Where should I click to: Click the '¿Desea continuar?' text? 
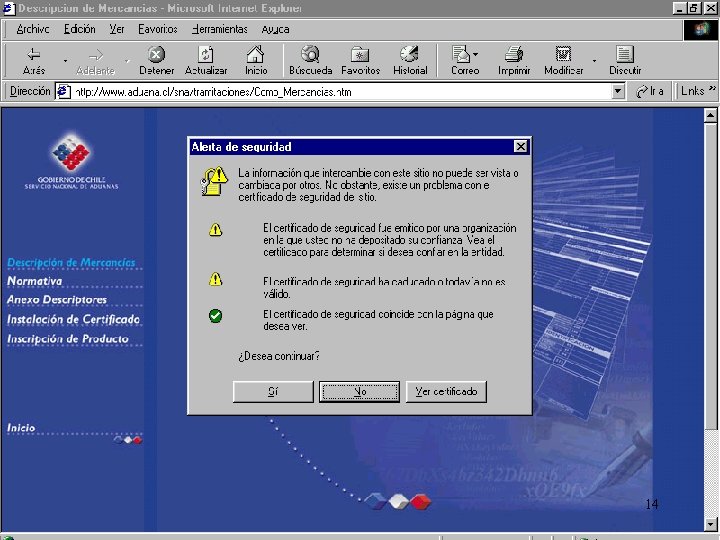[279, 356]
